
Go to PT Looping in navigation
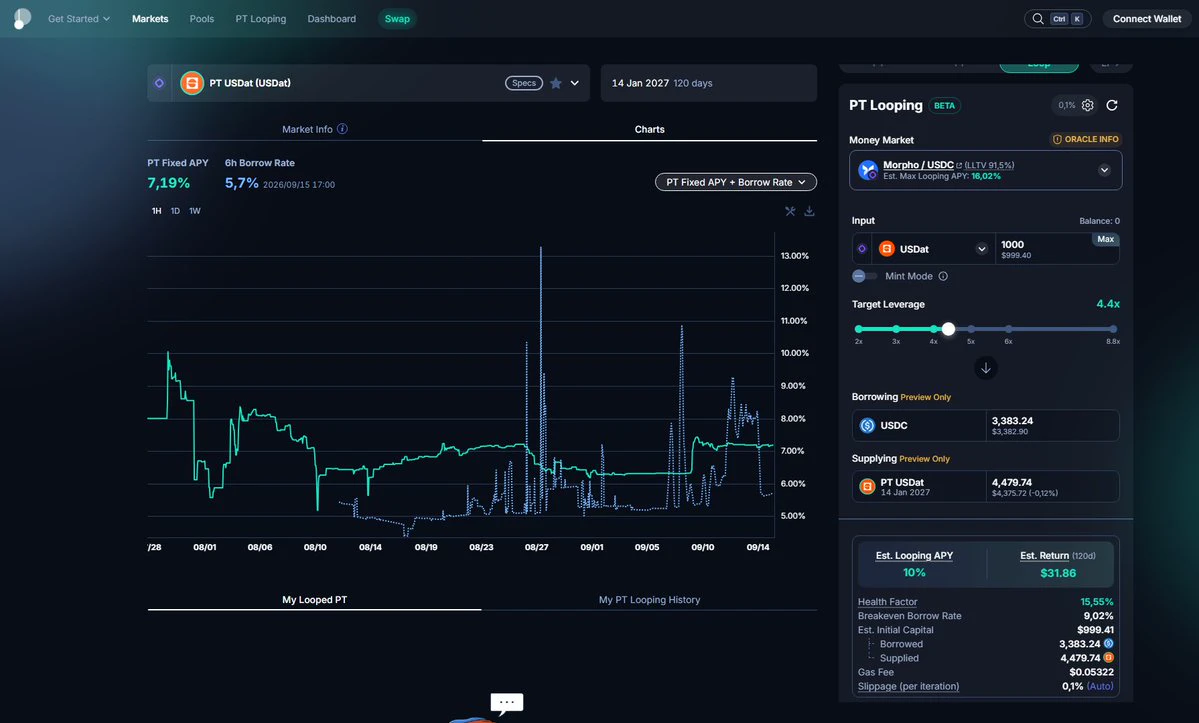pos(261,19)
